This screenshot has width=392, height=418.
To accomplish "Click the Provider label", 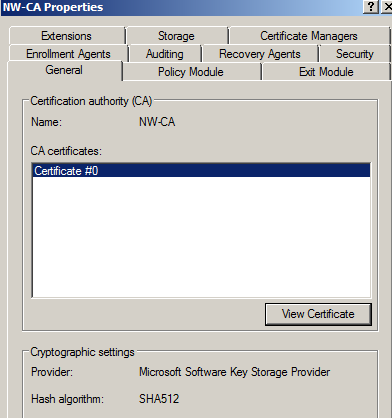I will coord(52,372).
